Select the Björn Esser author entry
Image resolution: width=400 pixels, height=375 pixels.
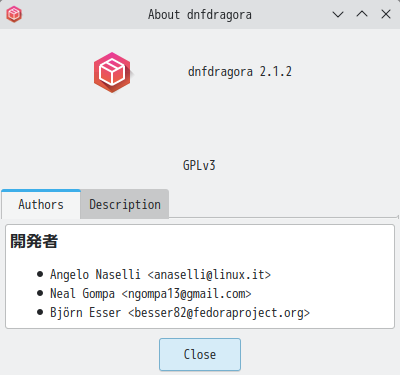180,313
